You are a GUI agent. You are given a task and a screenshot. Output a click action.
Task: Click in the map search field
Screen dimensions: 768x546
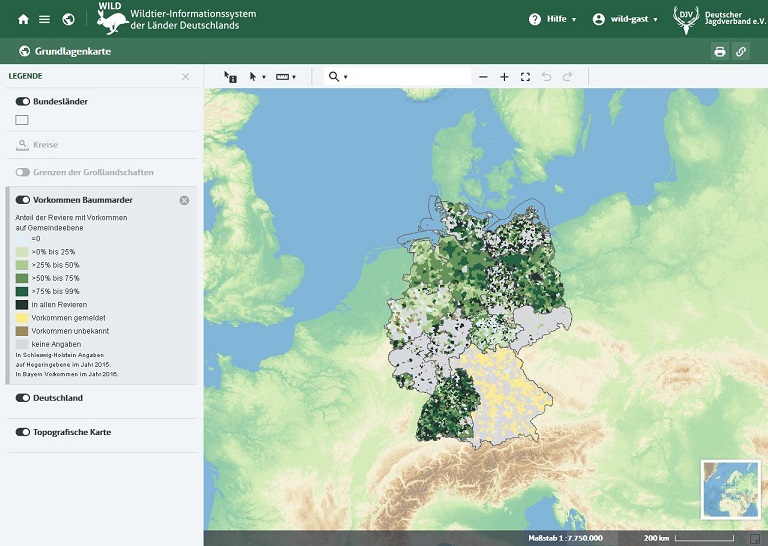coord(409,77)
